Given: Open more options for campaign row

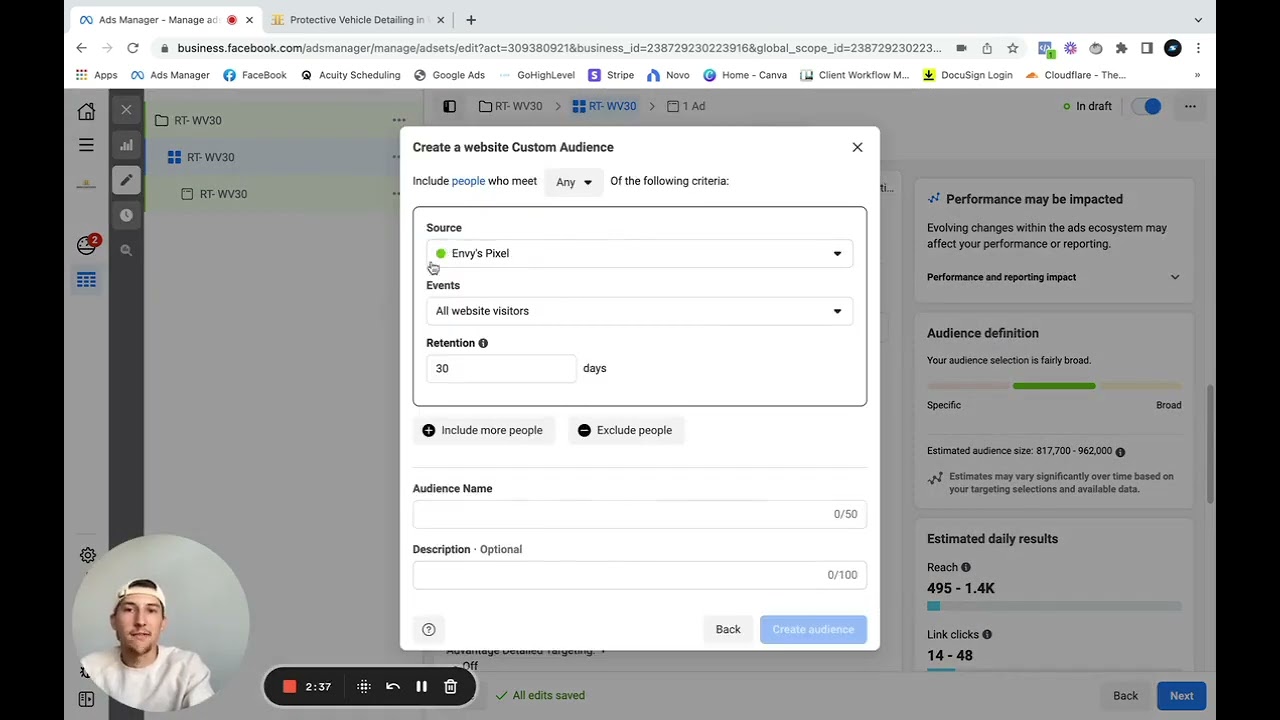Looking at the screenshot, I should click(x=399, y=120).
